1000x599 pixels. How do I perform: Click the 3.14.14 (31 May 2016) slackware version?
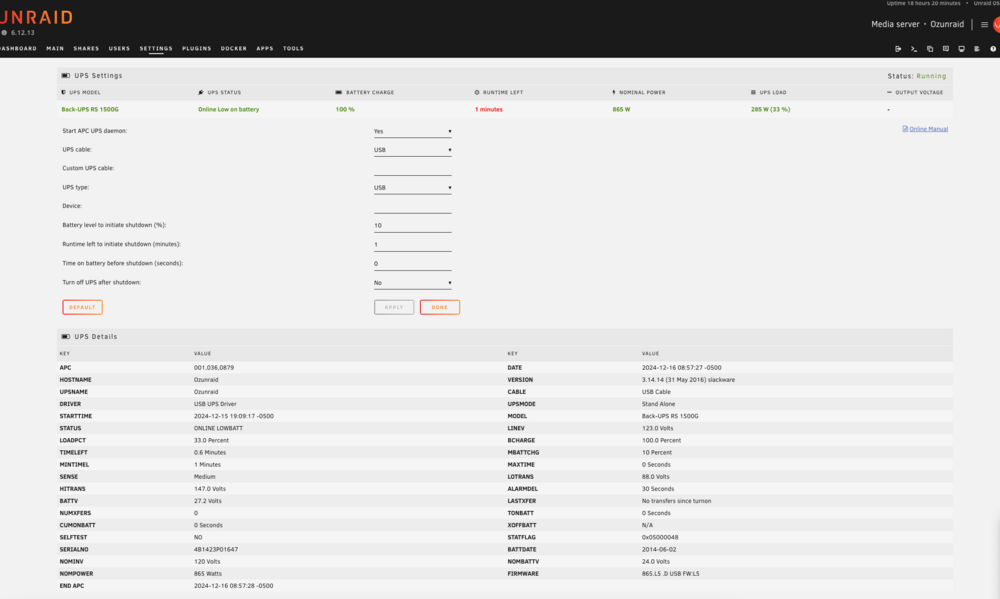point(688,380)
